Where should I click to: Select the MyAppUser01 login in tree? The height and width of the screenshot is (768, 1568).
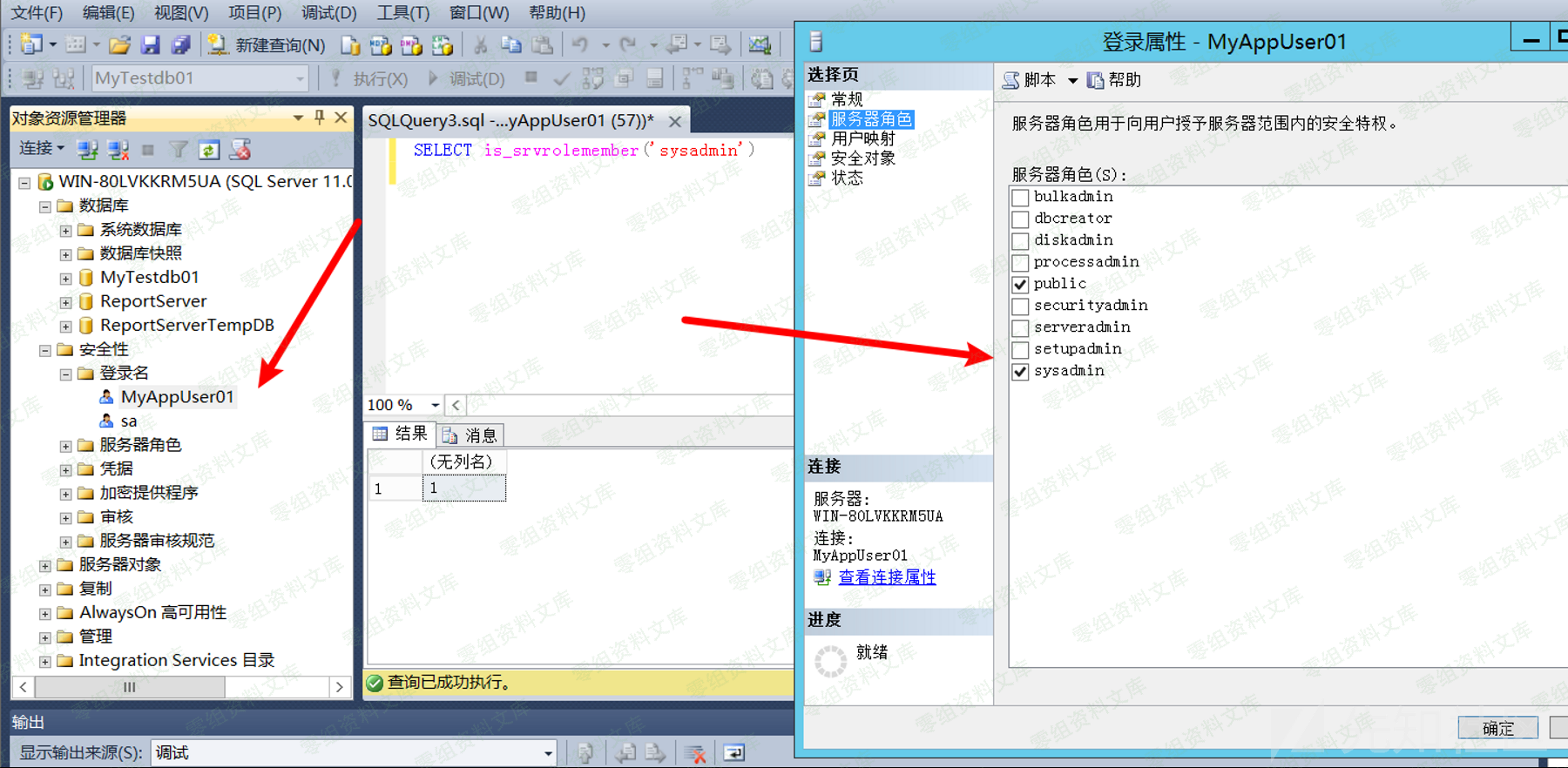coord(177,397)
